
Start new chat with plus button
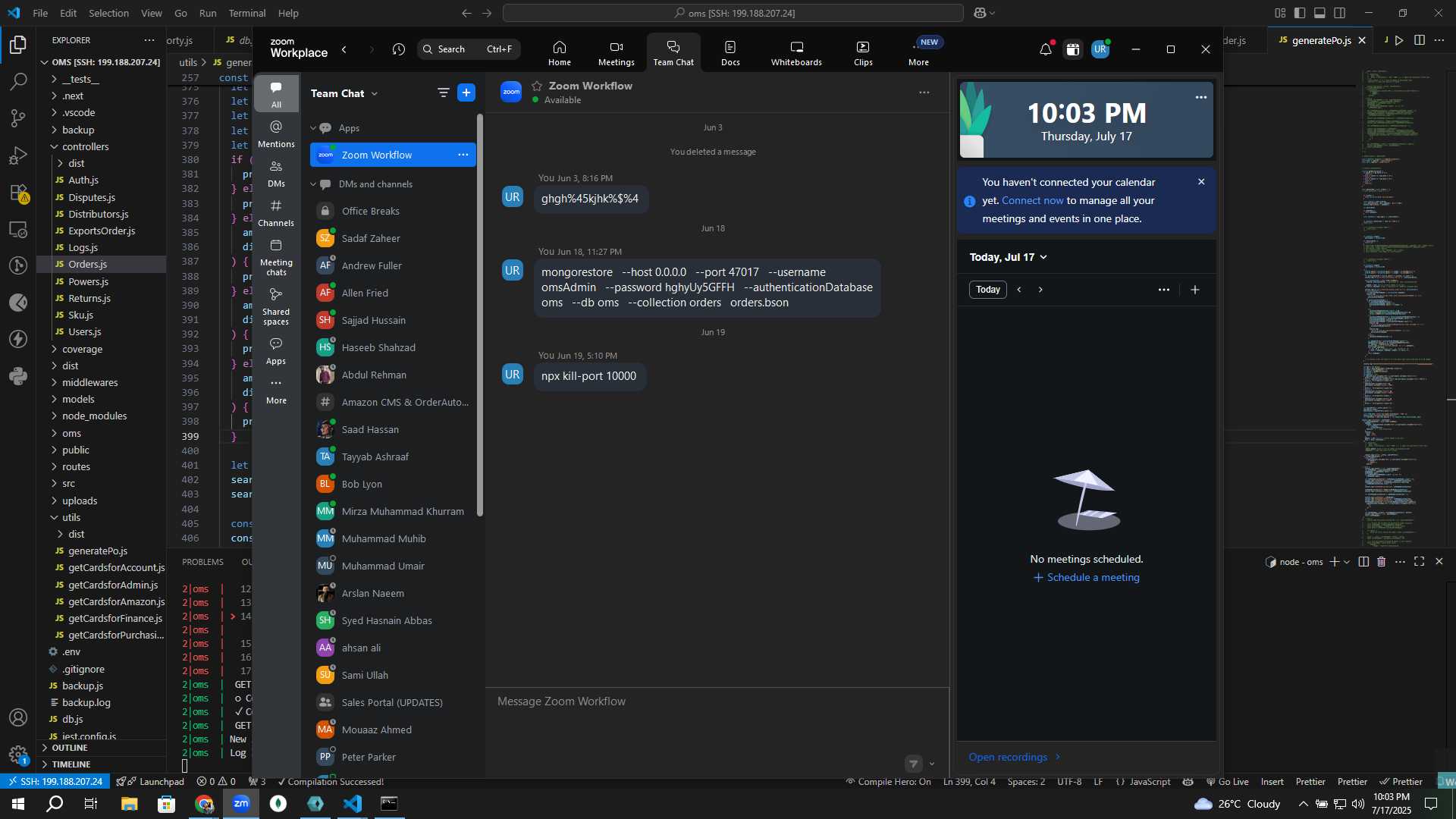point(466,93)
